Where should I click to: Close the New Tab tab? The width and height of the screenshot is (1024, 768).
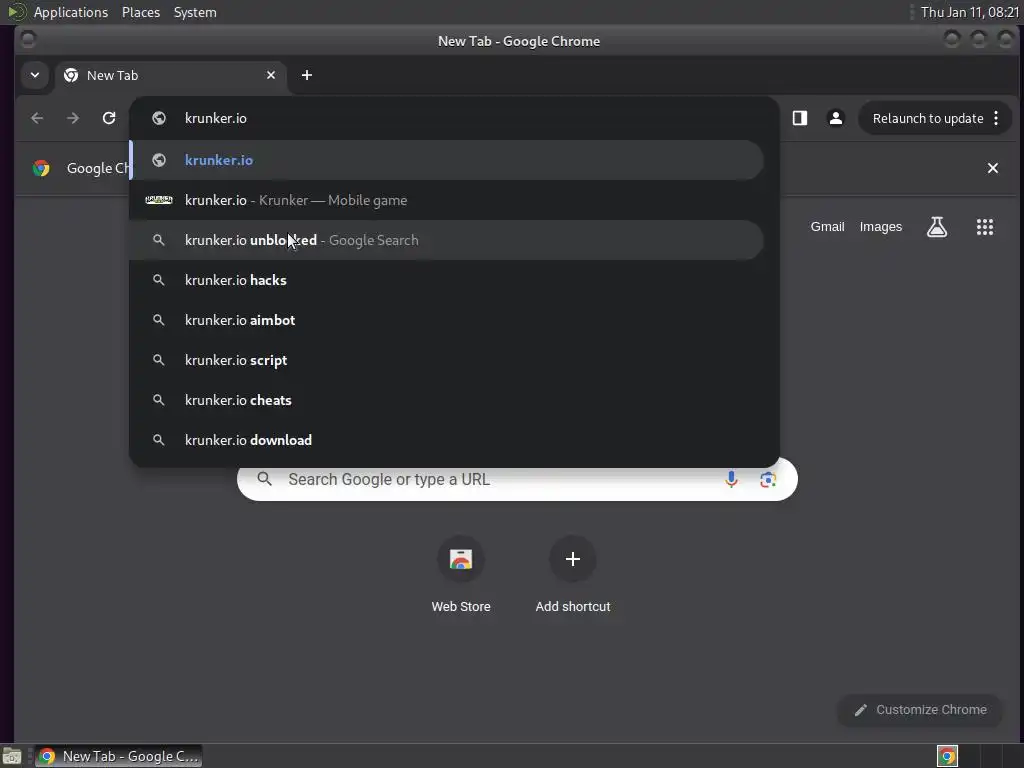click(271, 75)
